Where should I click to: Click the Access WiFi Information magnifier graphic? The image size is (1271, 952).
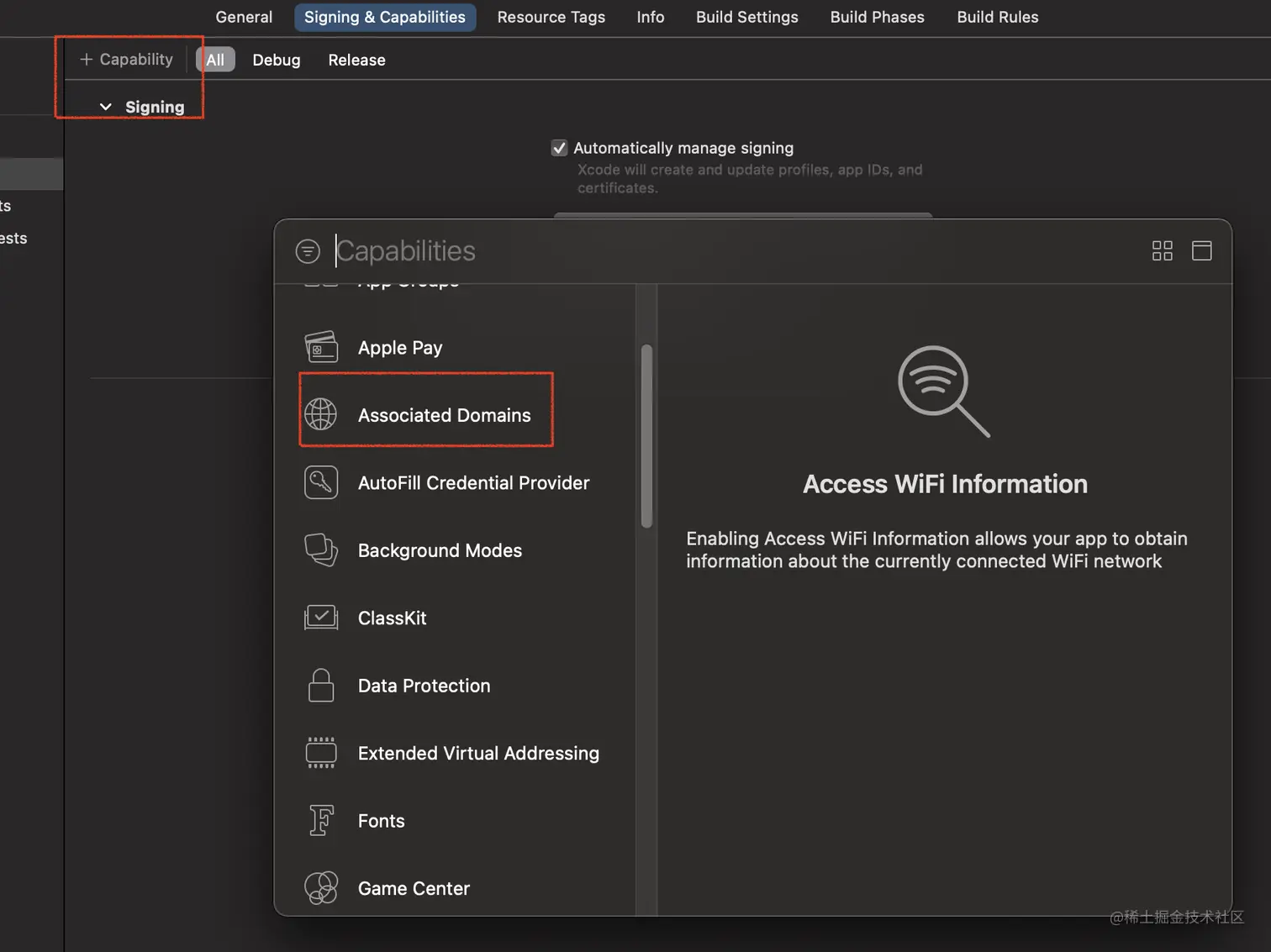click(x=944, y=391)
